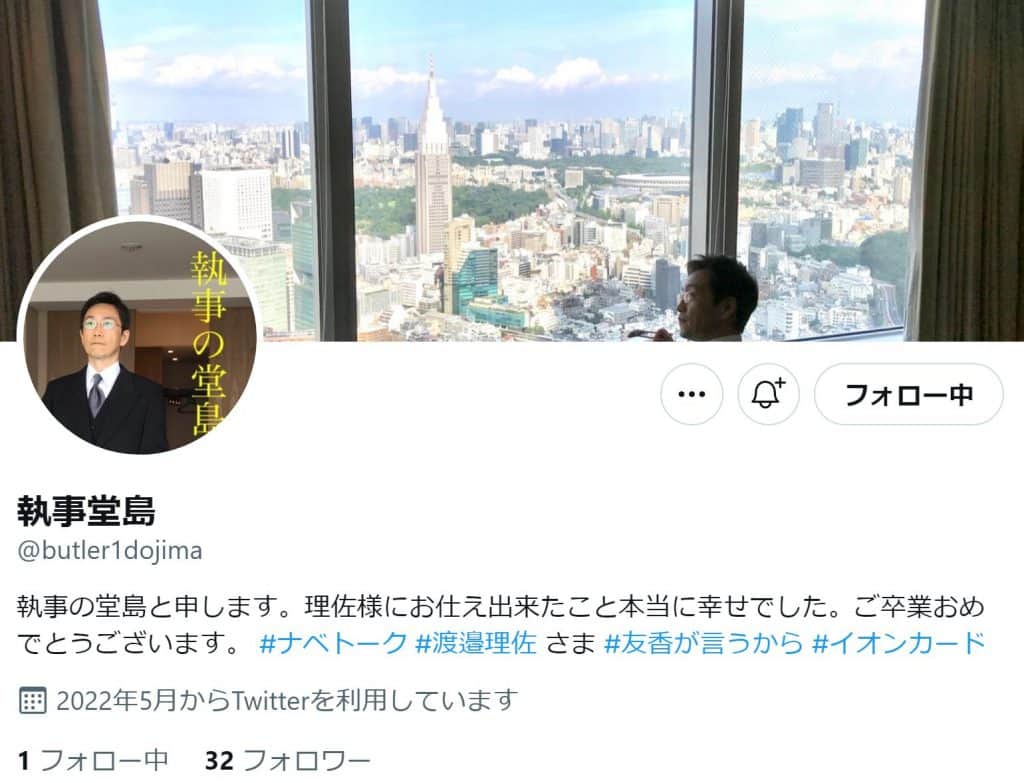Click the yellow 執事の堂島 text in avatar
The image size is (1024, 783).
(208, 342)
